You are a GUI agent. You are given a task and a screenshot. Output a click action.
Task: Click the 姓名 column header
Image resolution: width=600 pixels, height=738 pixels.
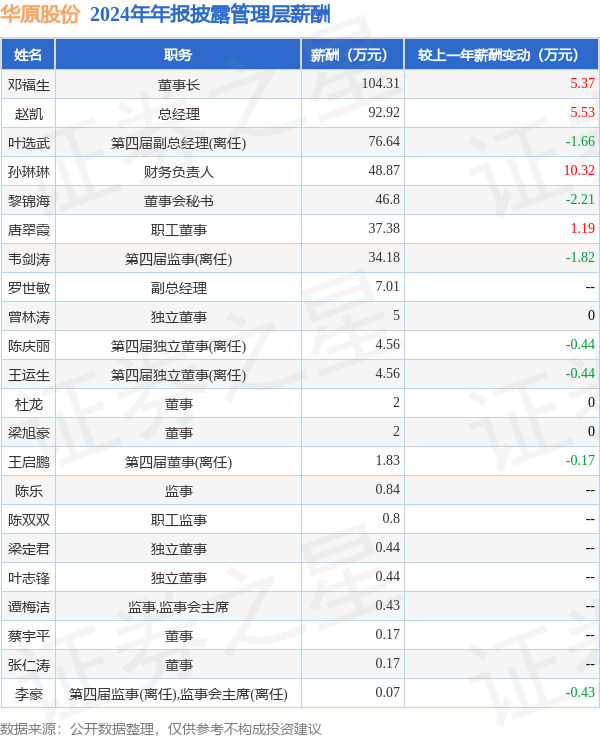(28, 55)
